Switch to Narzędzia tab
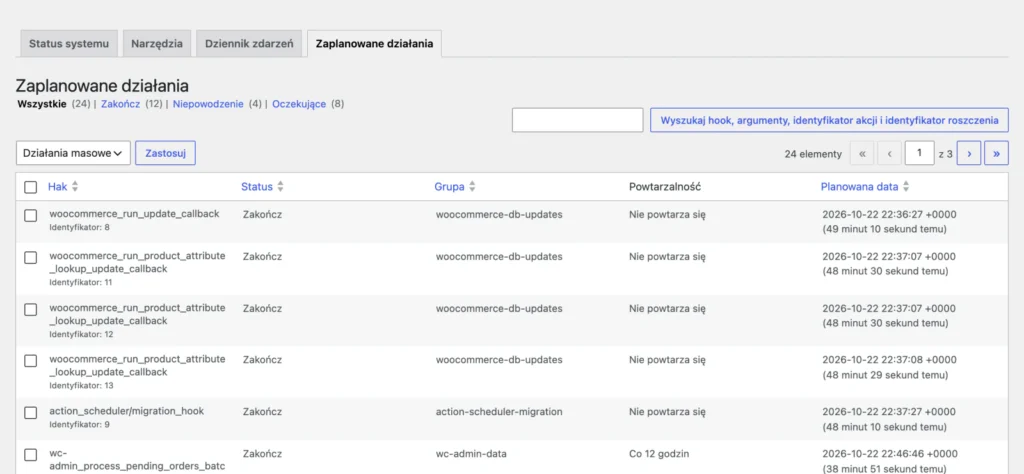Viewport: 1024px width, 474px height. (157, 44)
